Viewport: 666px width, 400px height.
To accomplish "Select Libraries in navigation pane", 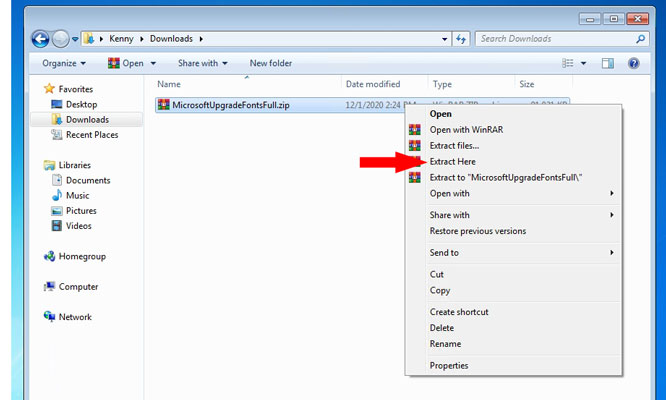I will click(74, 165).
